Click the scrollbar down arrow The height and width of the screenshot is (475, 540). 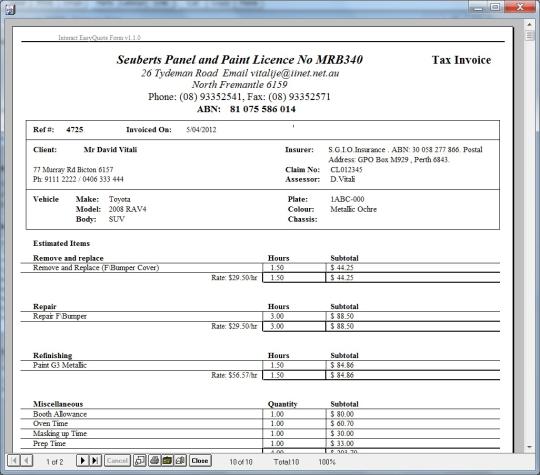(529, 447)
